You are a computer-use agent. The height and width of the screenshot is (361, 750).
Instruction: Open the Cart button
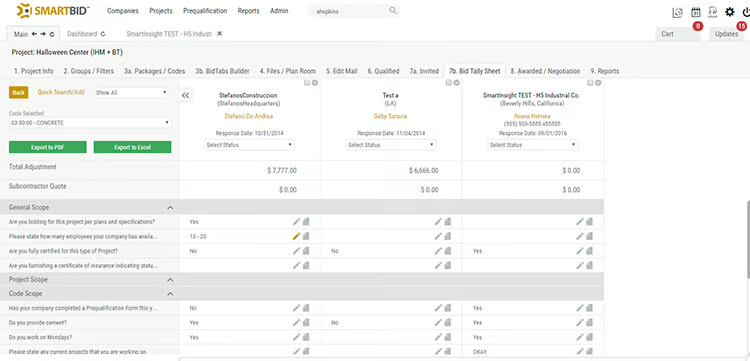coord(677,34)
